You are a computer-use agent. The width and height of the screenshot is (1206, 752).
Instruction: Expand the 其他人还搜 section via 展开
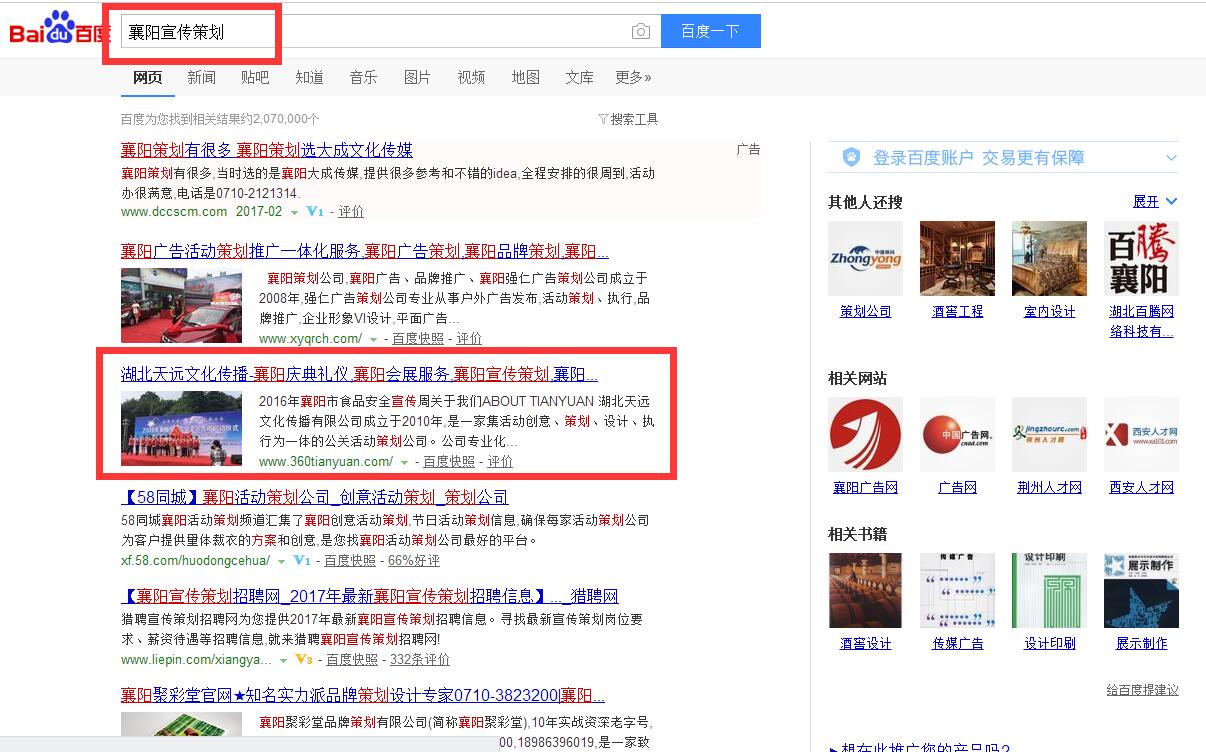[x=1155, y=202]
